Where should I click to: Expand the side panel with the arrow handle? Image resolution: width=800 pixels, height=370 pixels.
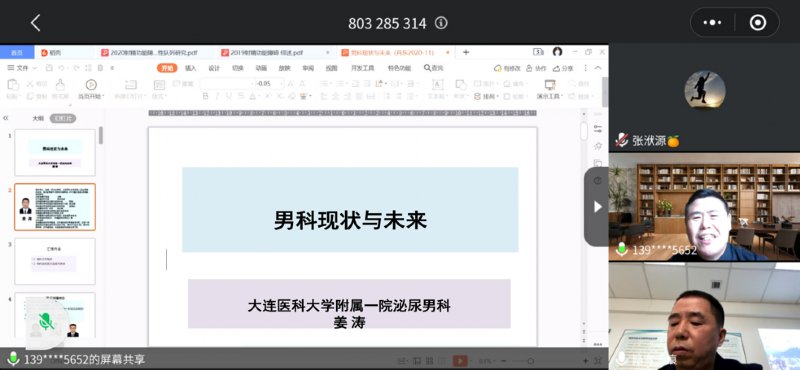click(597, 207)
